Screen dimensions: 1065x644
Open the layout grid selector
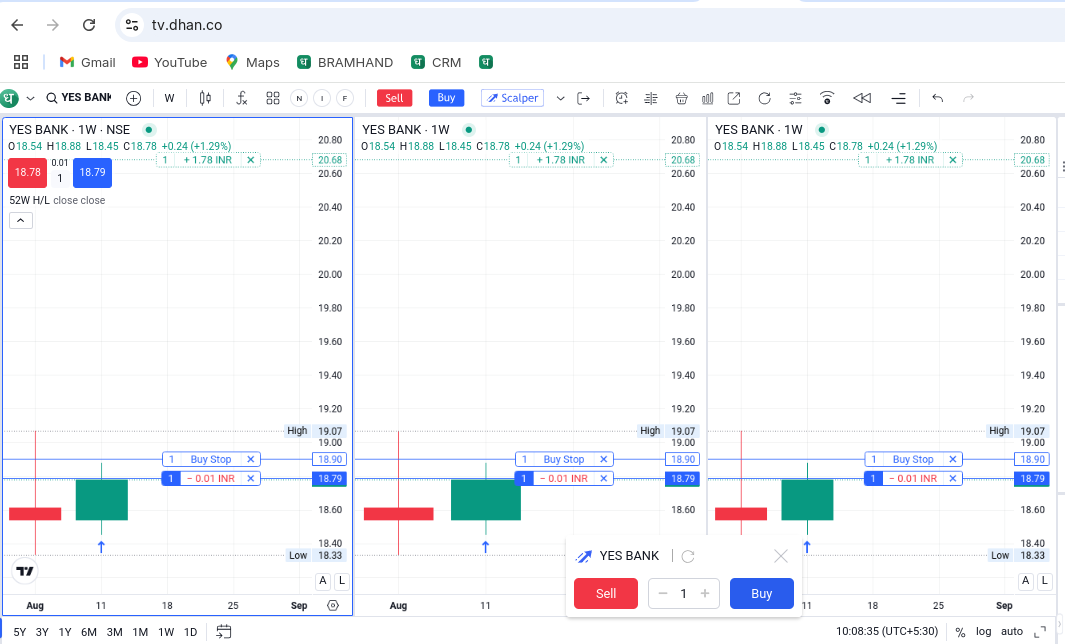[x=272, y=98]
